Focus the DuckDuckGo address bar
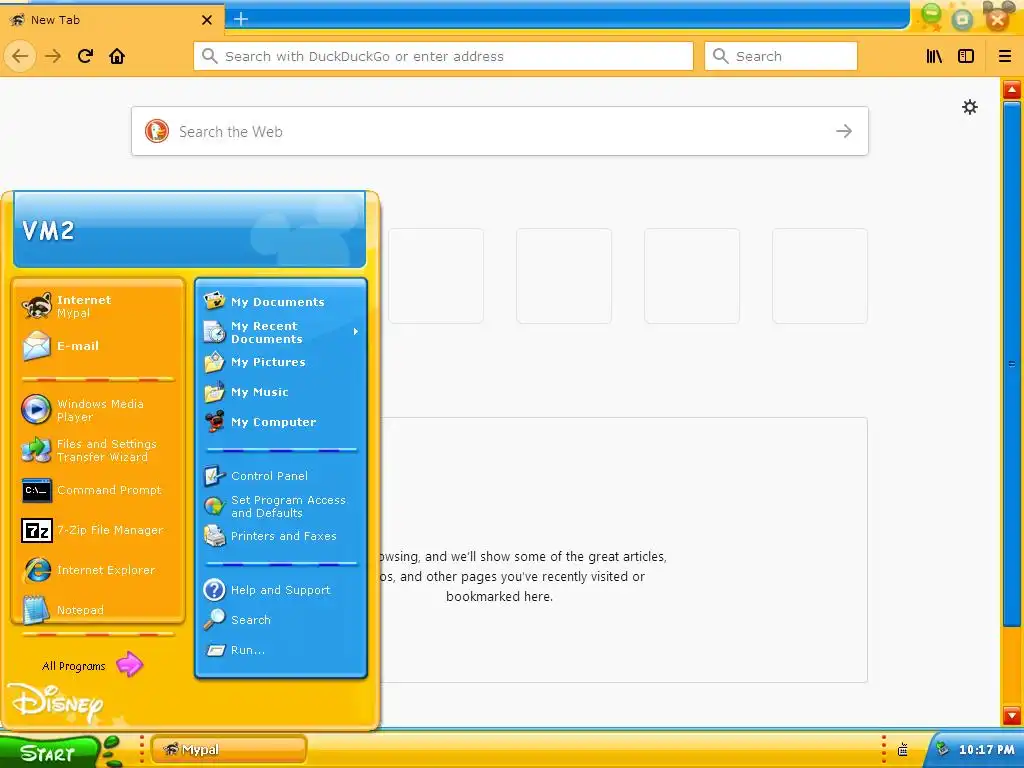Screen dimensions: 1024x768 tap(443, 56)
